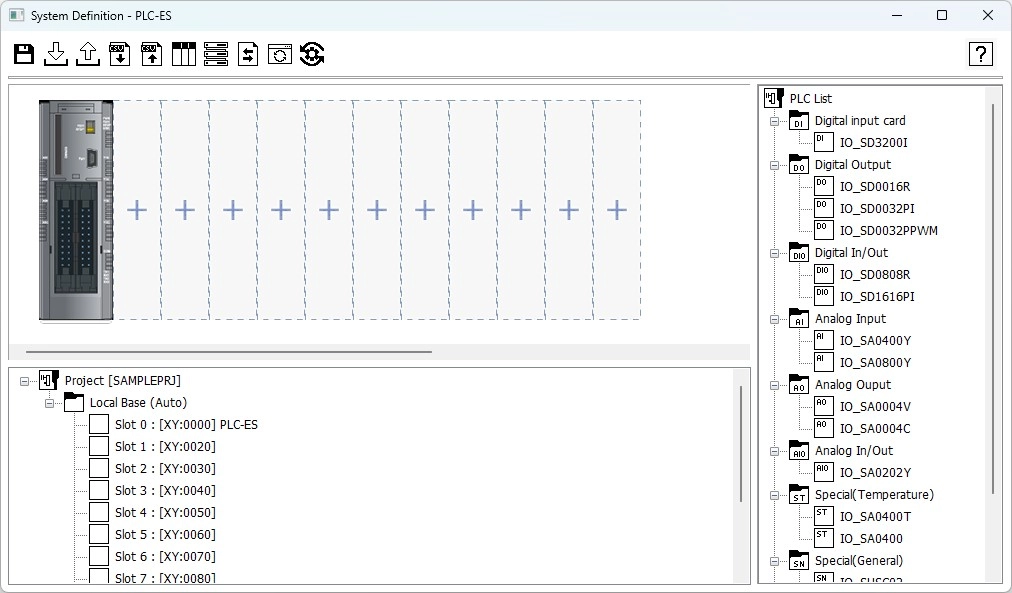The height and width of the screenshot is (593, 1012).
Task: Click the window refresh toolbar icon
Action: pyautogui.click(x=279, y=54)
